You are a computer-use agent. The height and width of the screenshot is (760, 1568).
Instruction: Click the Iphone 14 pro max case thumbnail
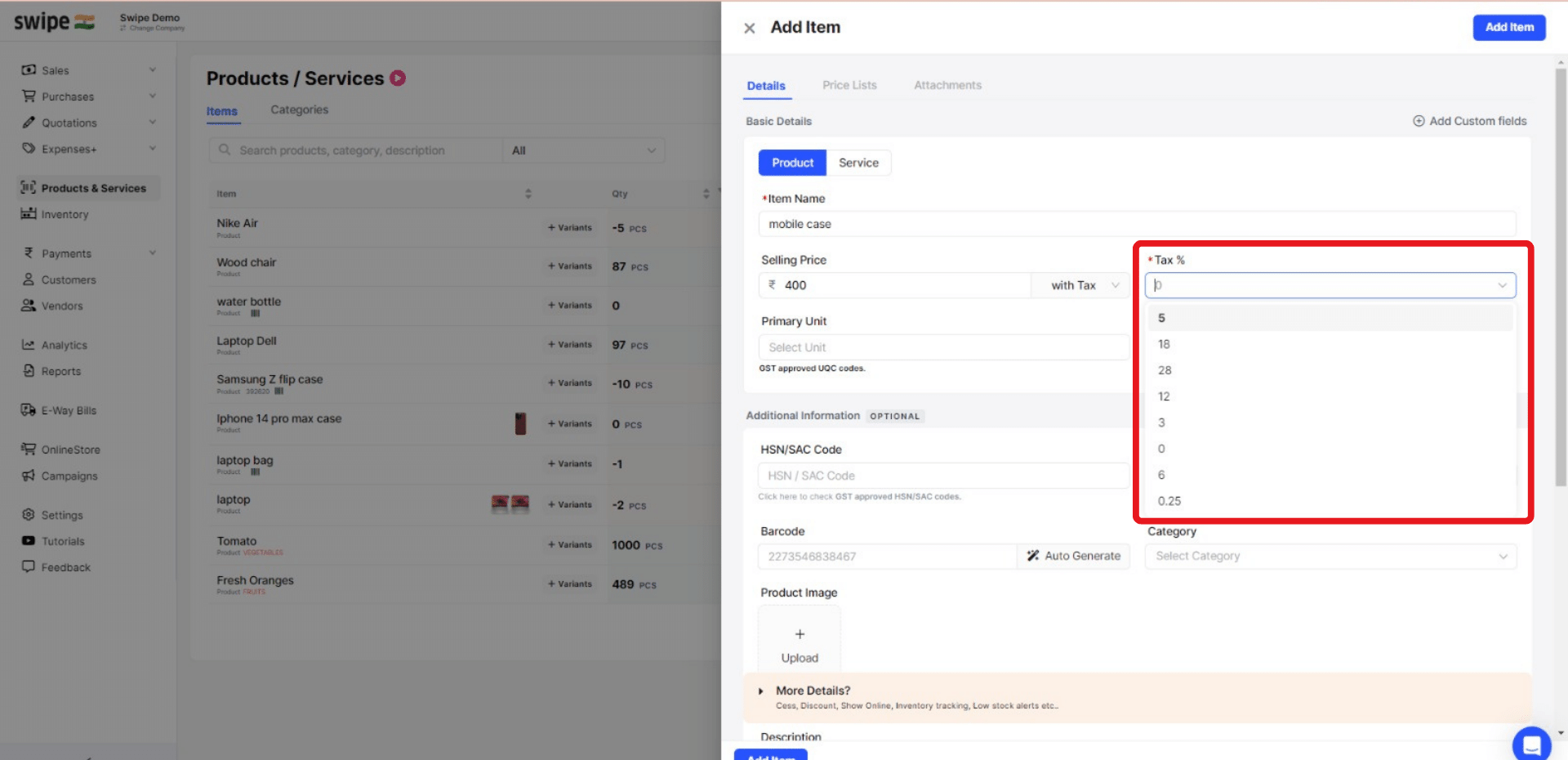[x=520, y=423]
